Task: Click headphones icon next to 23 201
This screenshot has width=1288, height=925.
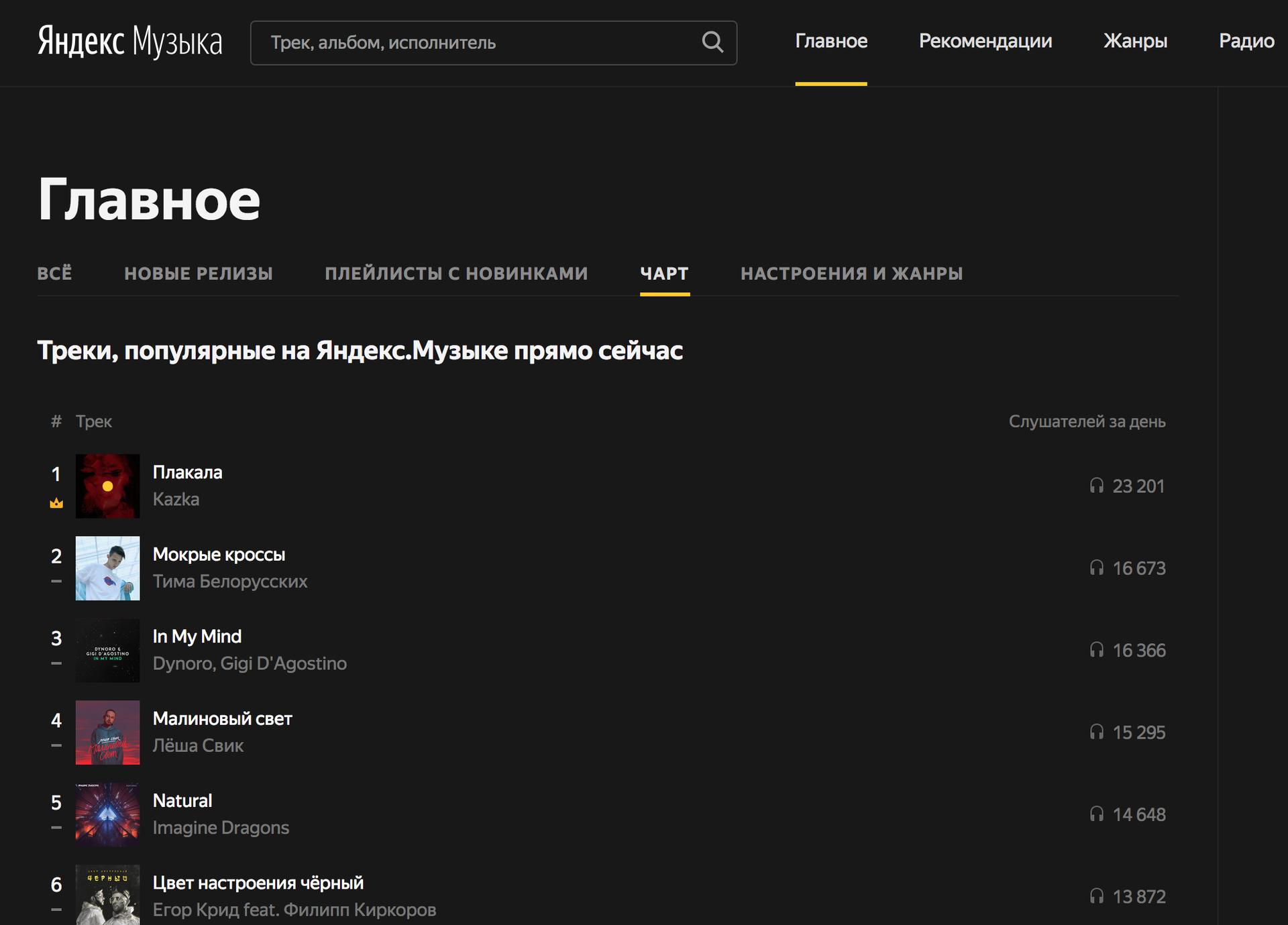Action: pyautogui.click(x=1096, y=486)
